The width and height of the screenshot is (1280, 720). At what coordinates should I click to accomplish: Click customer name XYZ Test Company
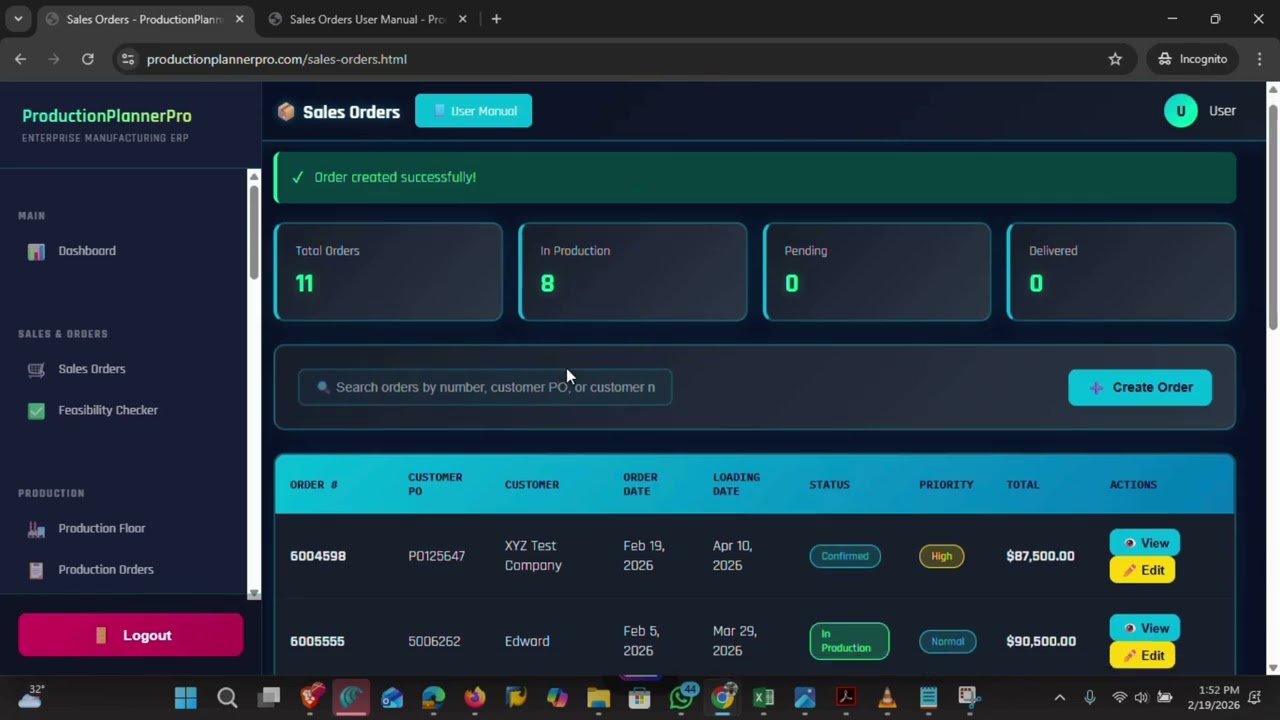click(533, 556)
